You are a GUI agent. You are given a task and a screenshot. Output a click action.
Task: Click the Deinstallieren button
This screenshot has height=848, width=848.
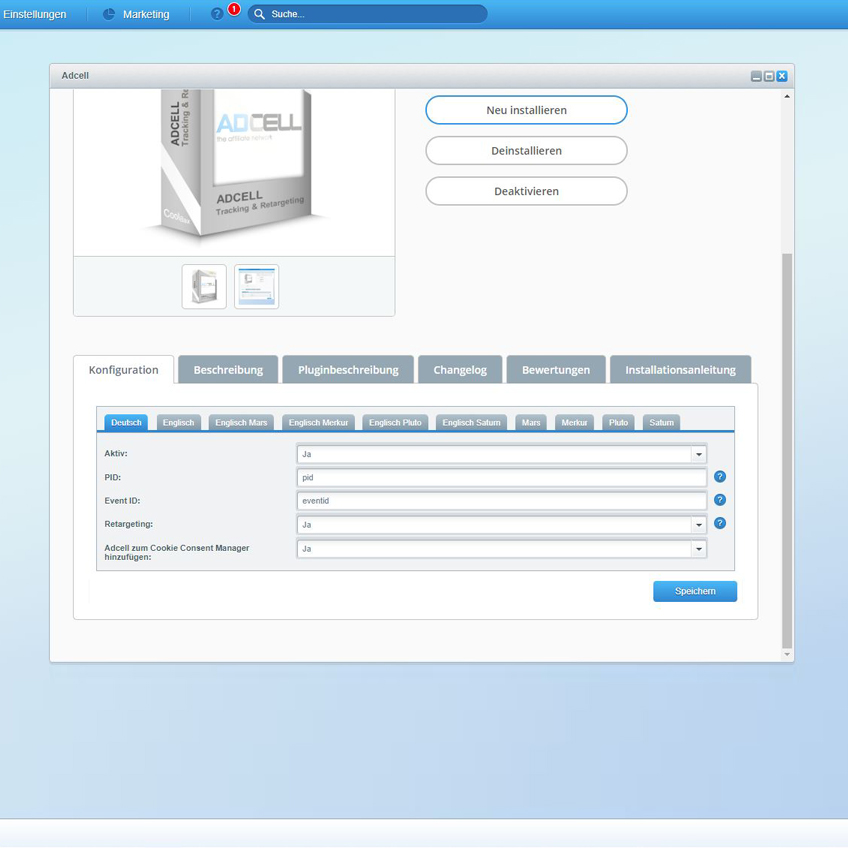(526, 151)
